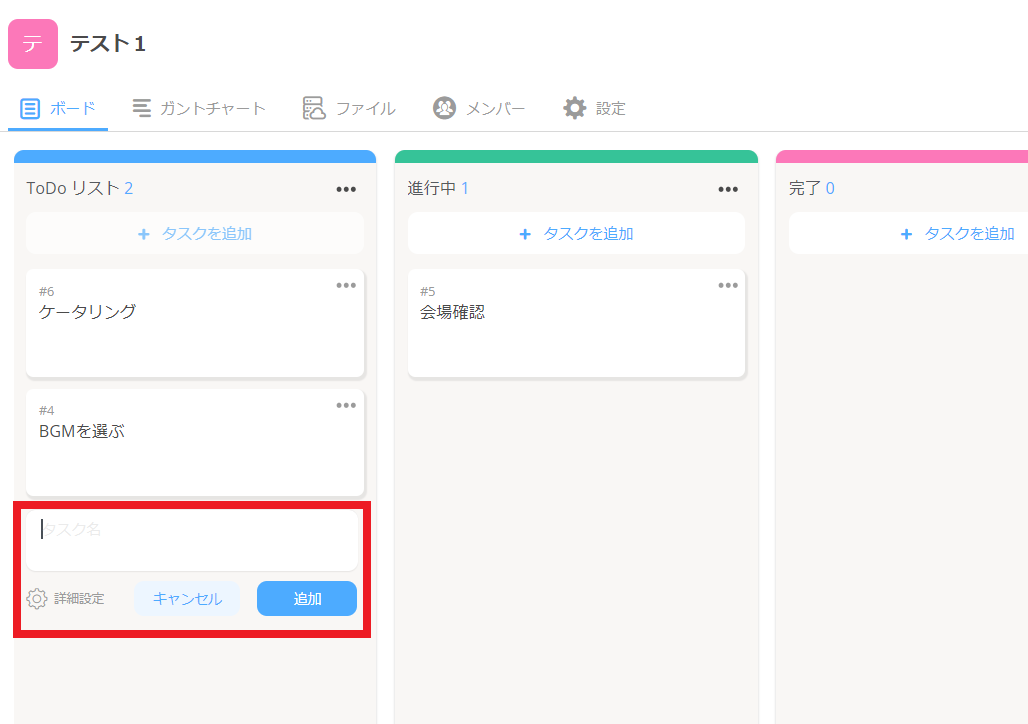Click the file cloud icon
The image size is (1028, 724).
[314, 108]
